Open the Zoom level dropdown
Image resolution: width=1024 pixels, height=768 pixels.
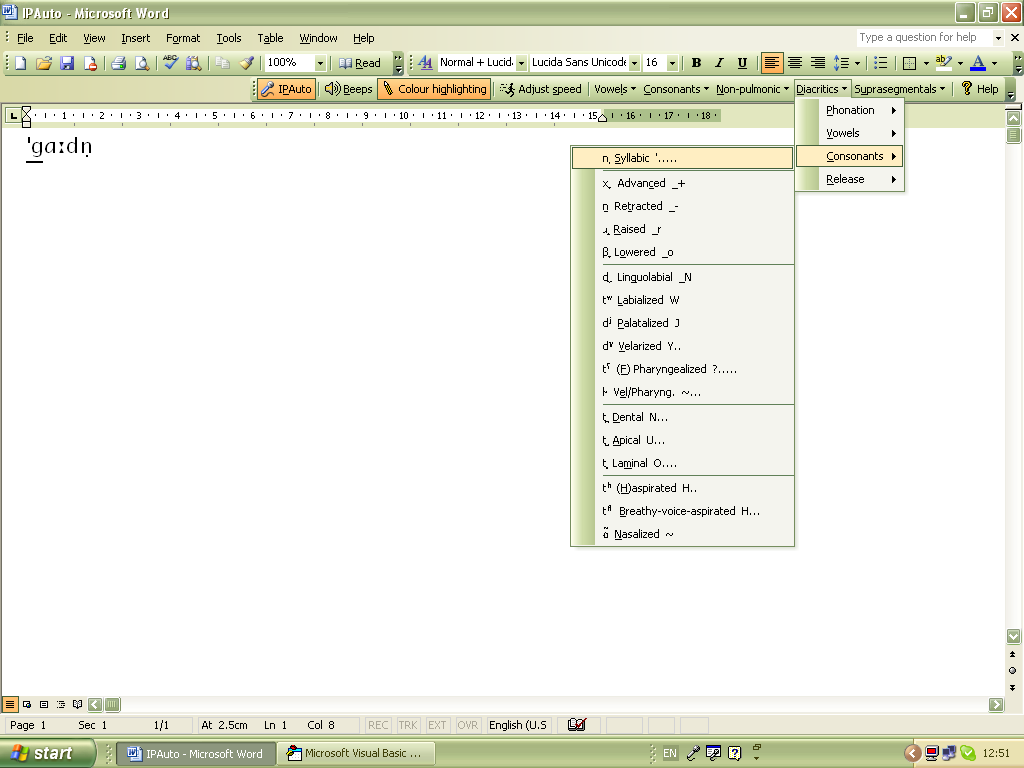pyautogui.click(x=321, y=62)
